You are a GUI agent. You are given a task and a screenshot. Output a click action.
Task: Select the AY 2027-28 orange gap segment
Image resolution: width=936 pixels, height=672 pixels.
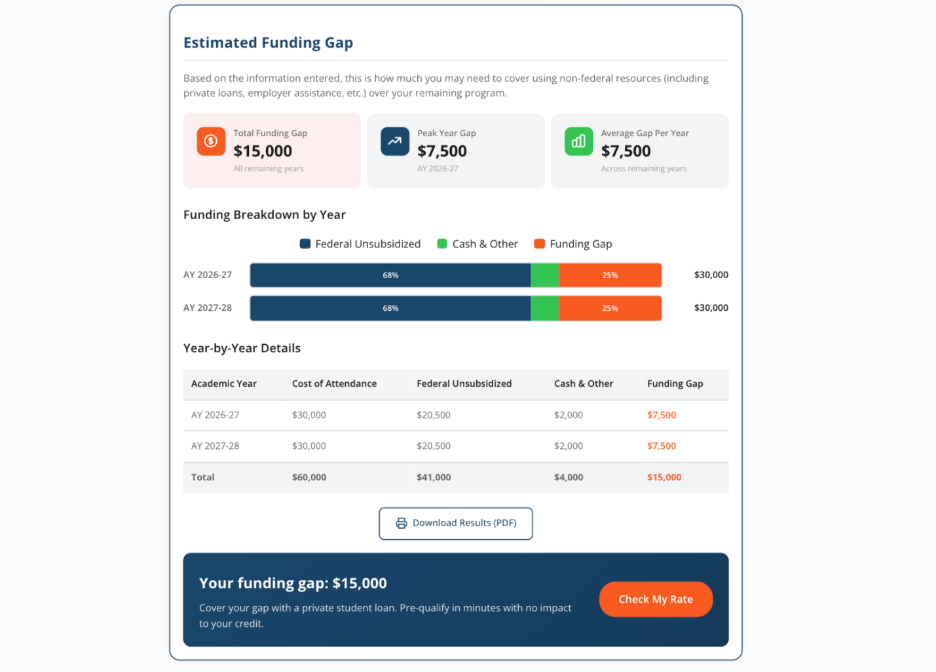pyautogui.click(x=610, y=308)
